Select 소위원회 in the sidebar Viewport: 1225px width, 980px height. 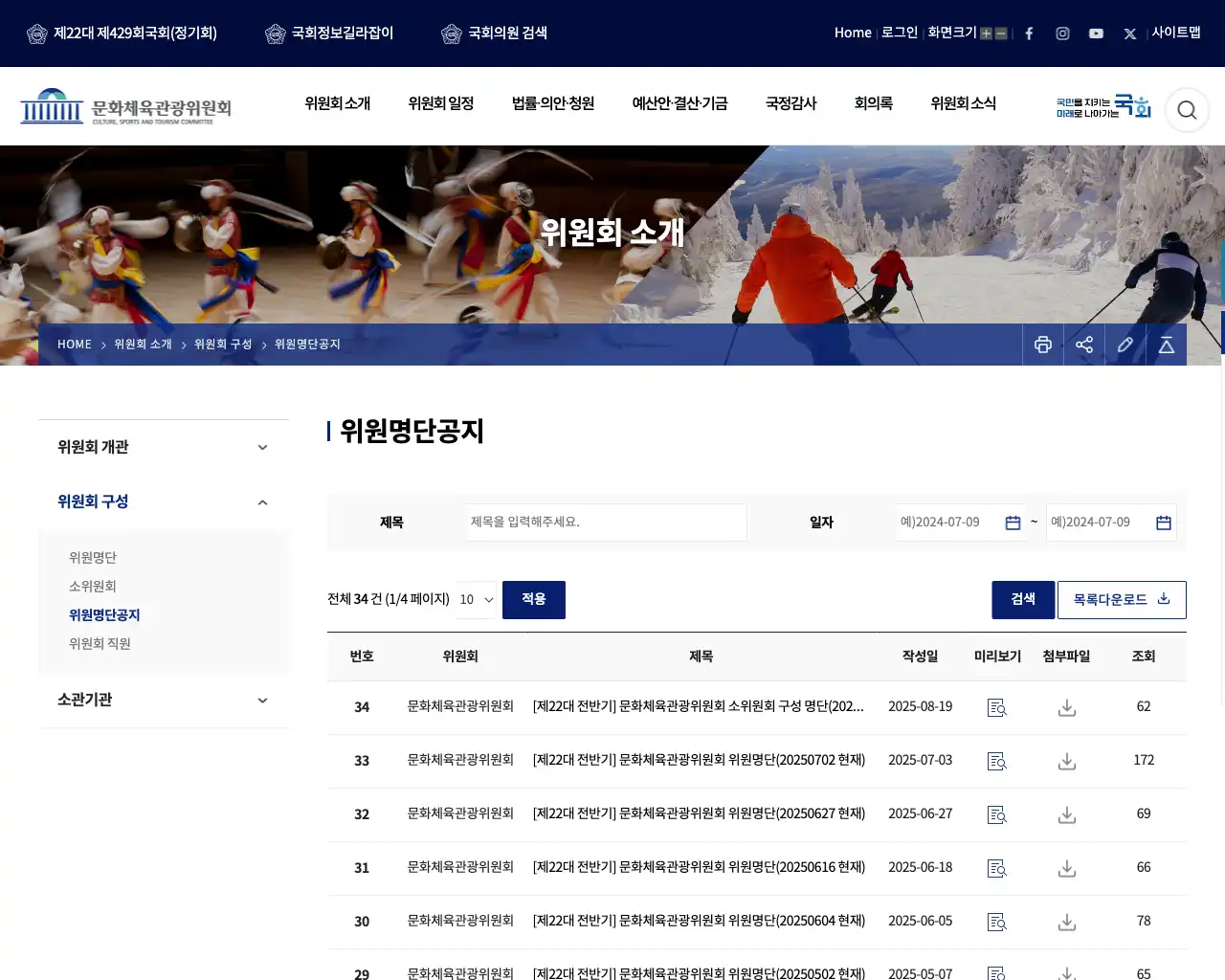click(93, 587)
